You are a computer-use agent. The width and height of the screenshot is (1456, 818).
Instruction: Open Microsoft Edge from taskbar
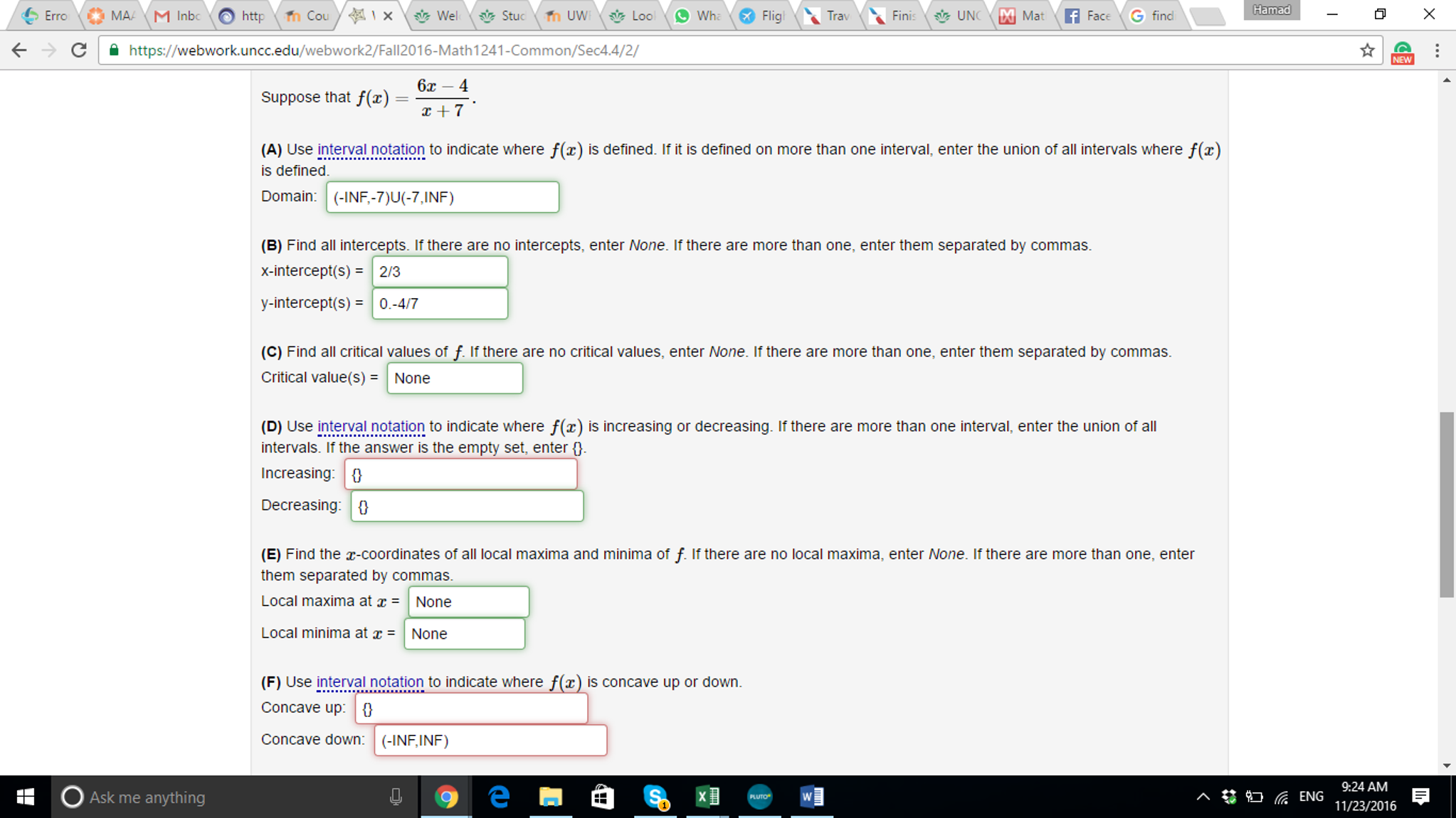tap(499, 797)
